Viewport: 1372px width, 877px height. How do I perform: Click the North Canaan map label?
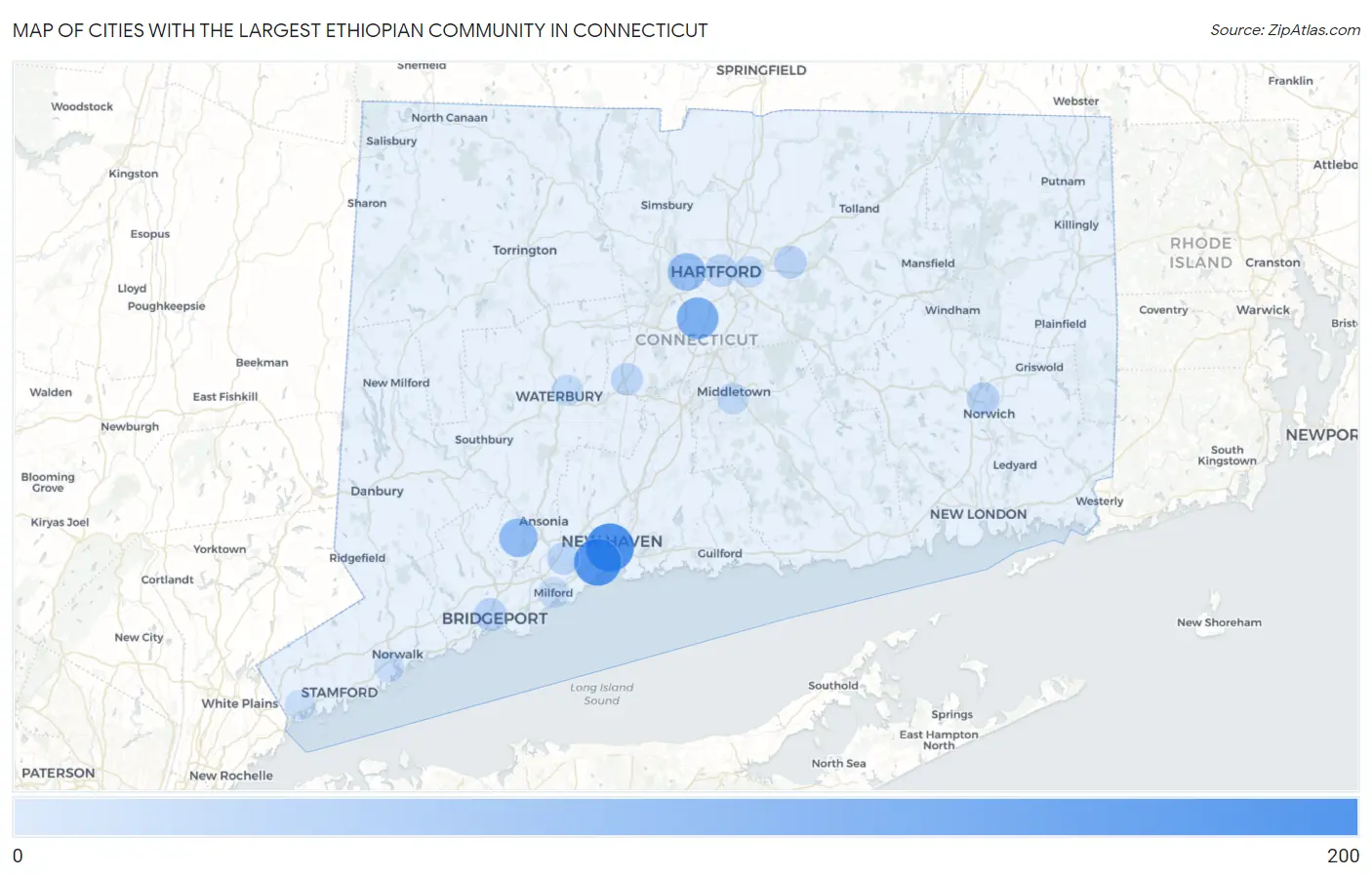(449, 118)
